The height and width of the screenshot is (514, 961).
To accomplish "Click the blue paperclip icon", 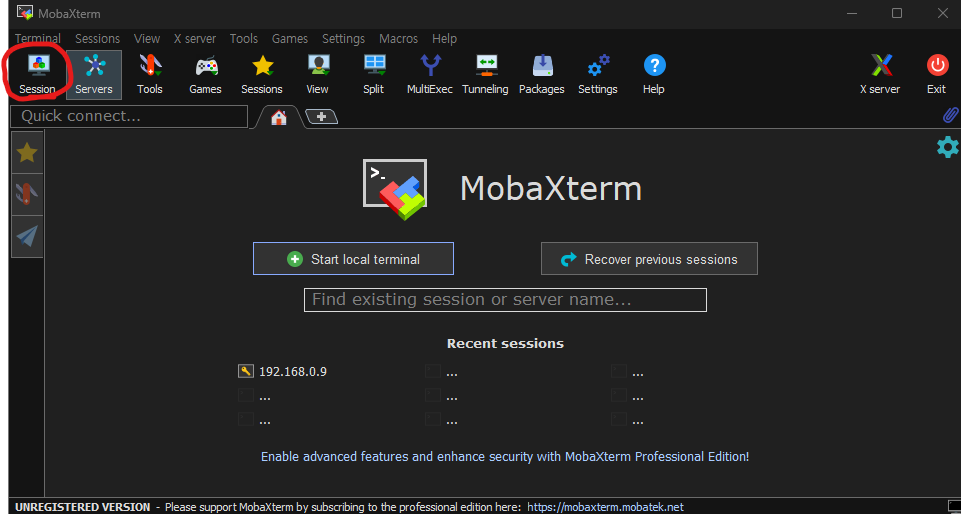I will [x=950, y=115].
